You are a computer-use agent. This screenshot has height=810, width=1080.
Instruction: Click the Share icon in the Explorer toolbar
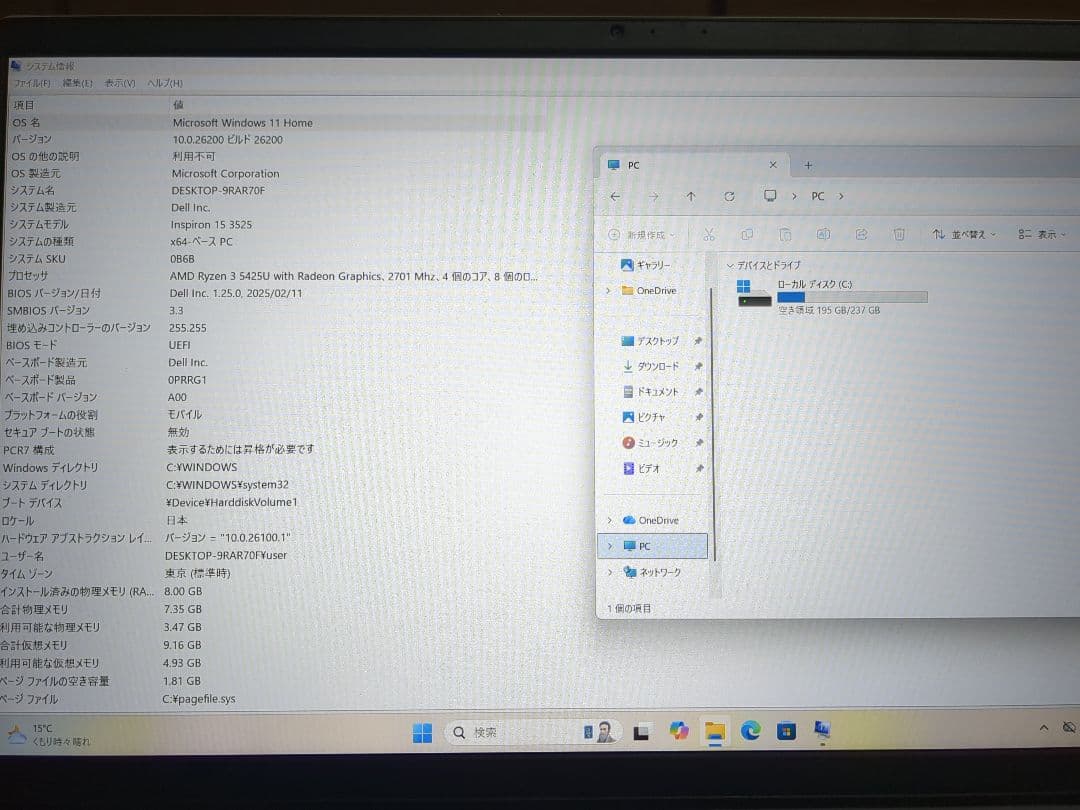(862, 233)
